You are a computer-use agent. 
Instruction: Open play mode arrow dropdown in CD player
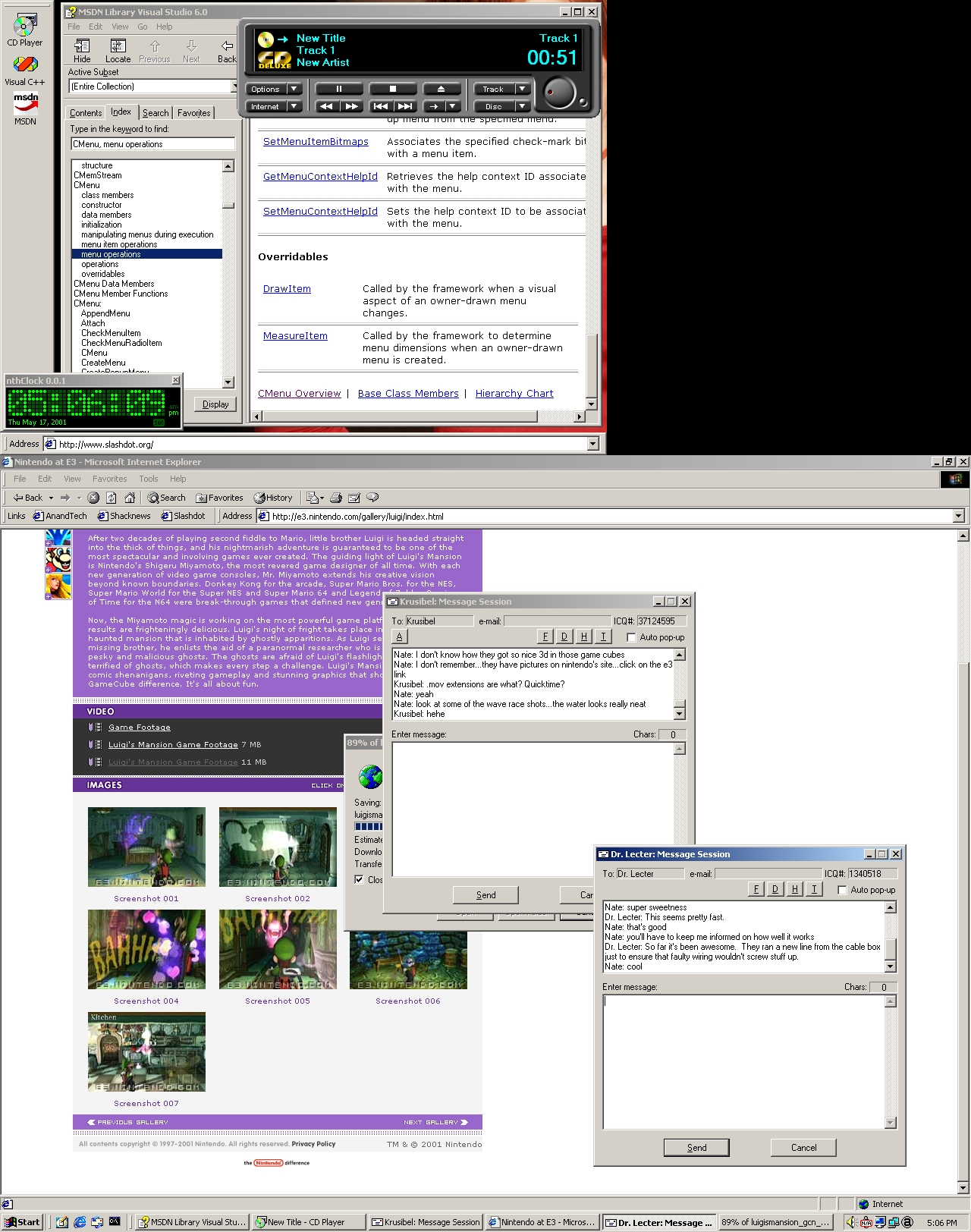452,106
